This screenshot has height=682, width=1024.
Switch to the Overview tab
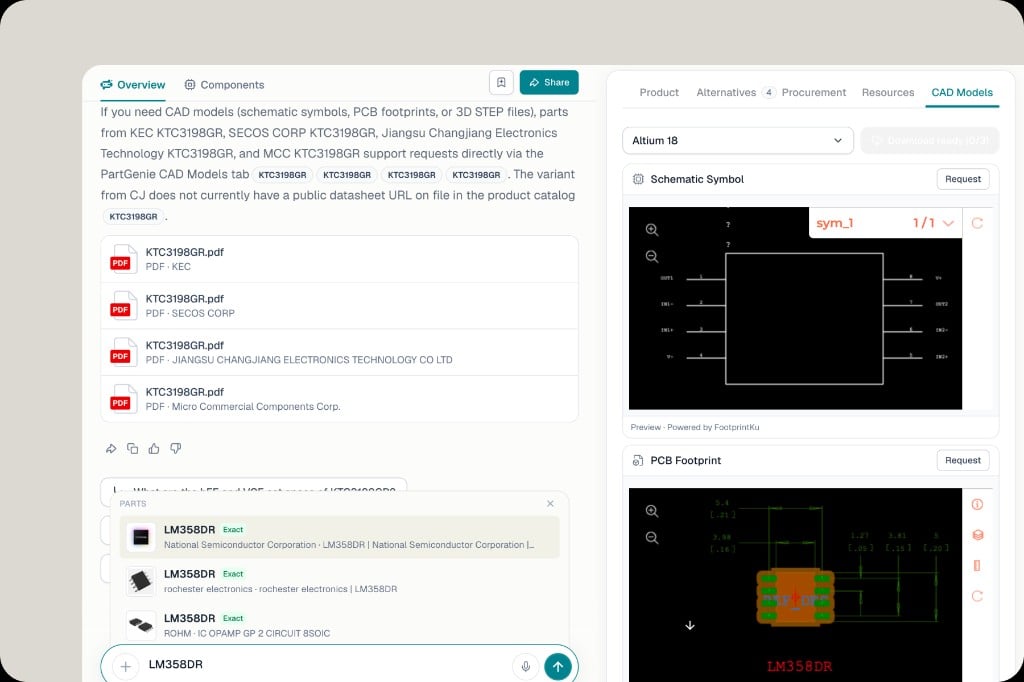tap(133, 85)
